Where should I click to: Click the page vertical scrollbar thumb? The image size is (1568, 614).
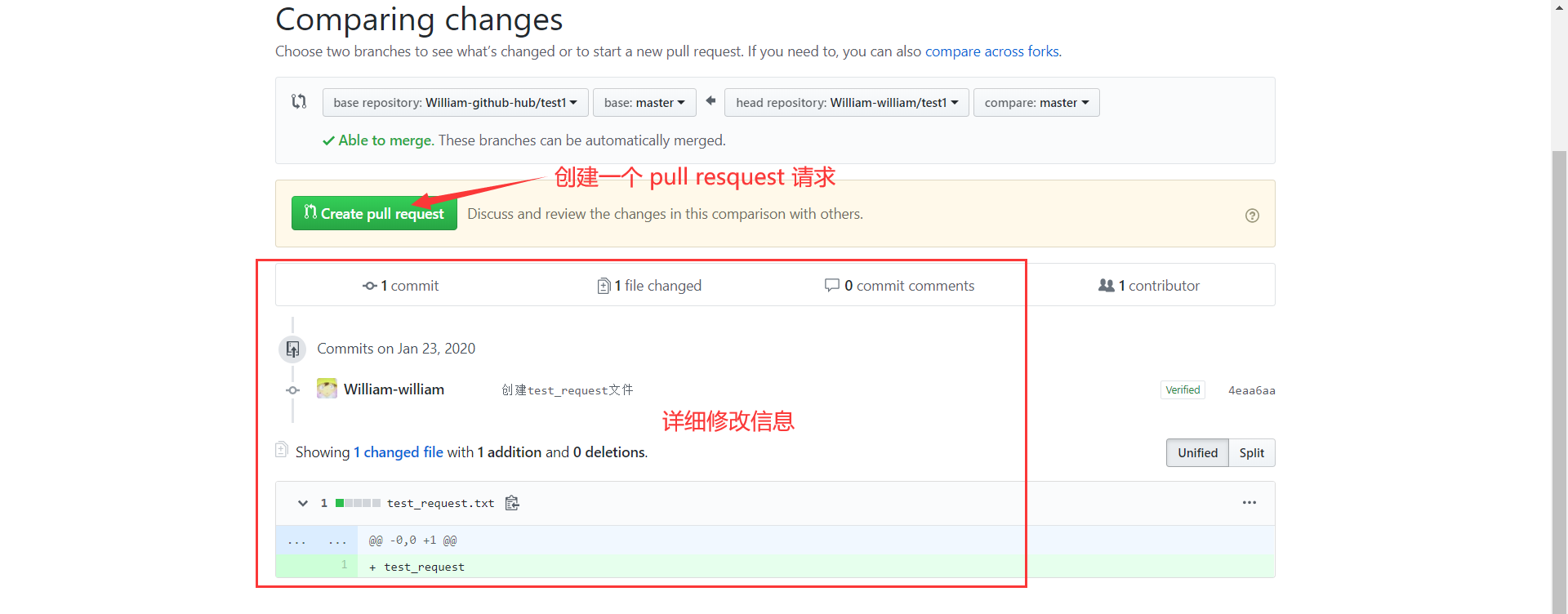tap(1559, 381)
